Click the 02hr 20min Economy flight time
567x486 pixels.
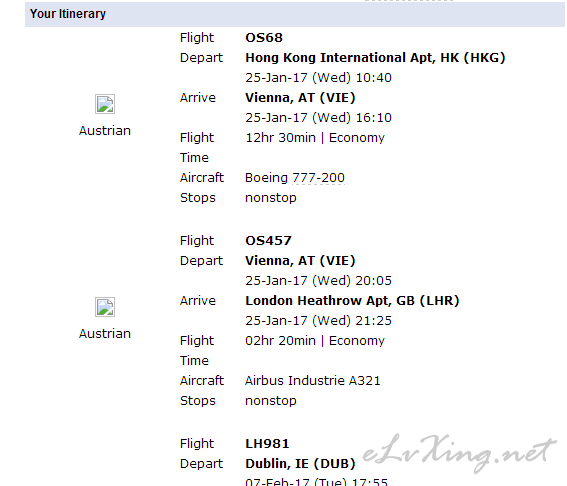(x=315, y=341)
